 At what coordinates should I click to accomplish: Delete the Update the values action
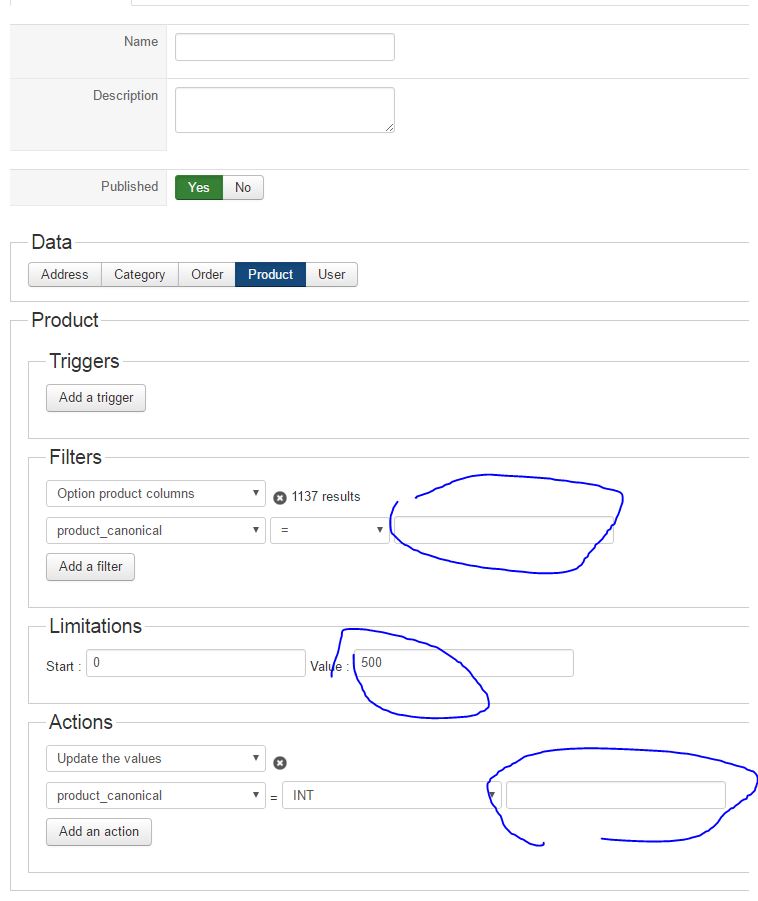pos(280,762)
